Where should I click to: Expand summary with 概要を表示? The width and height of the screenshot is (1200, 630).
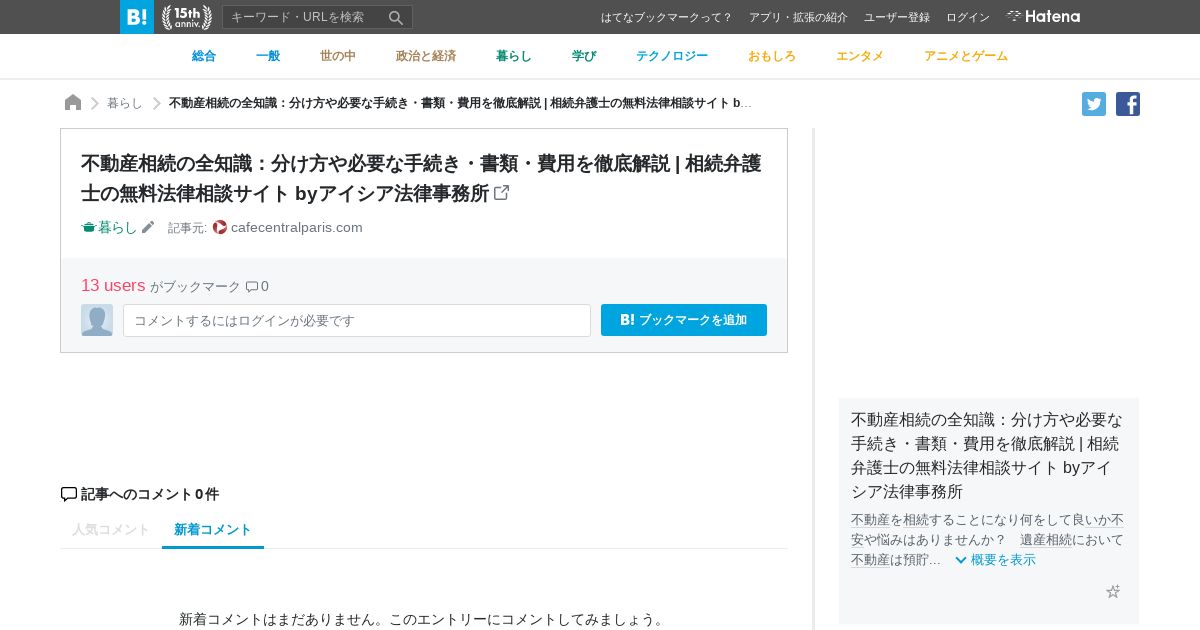(995, 560)
